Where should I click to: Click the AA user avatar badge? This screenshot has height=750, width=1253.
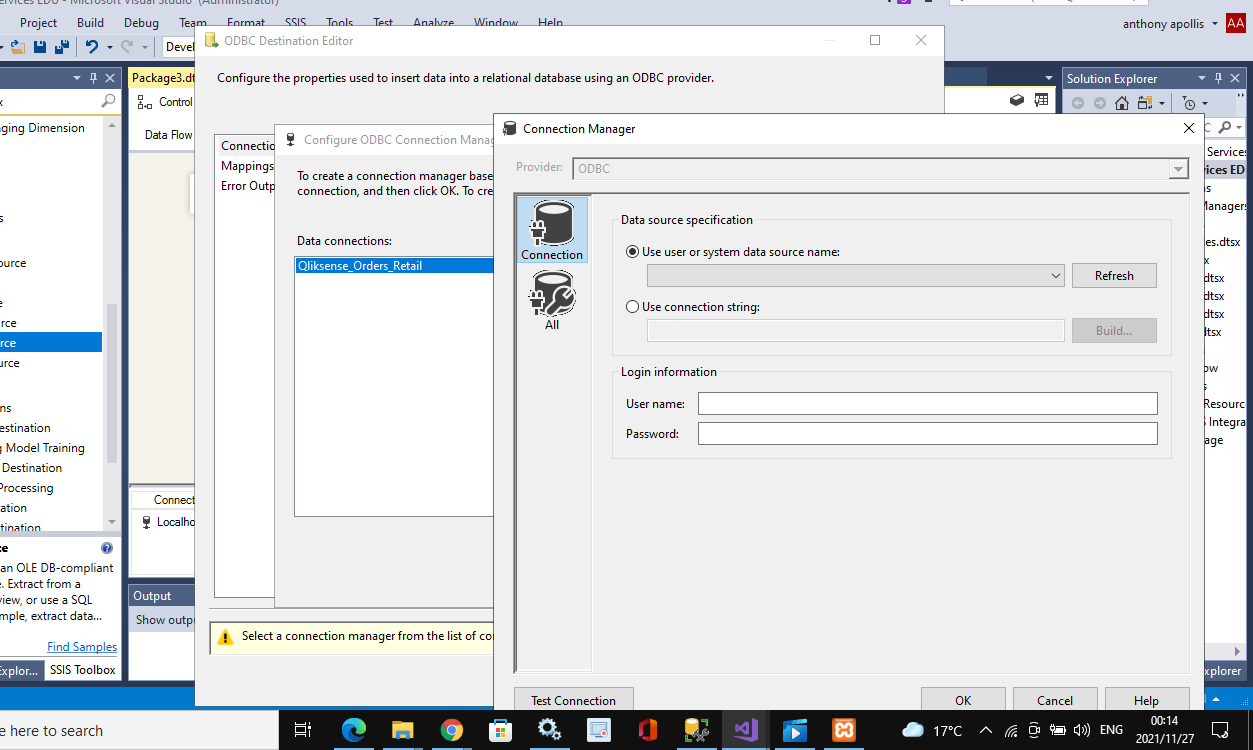pyautogui.click(x=1235, y=23)
